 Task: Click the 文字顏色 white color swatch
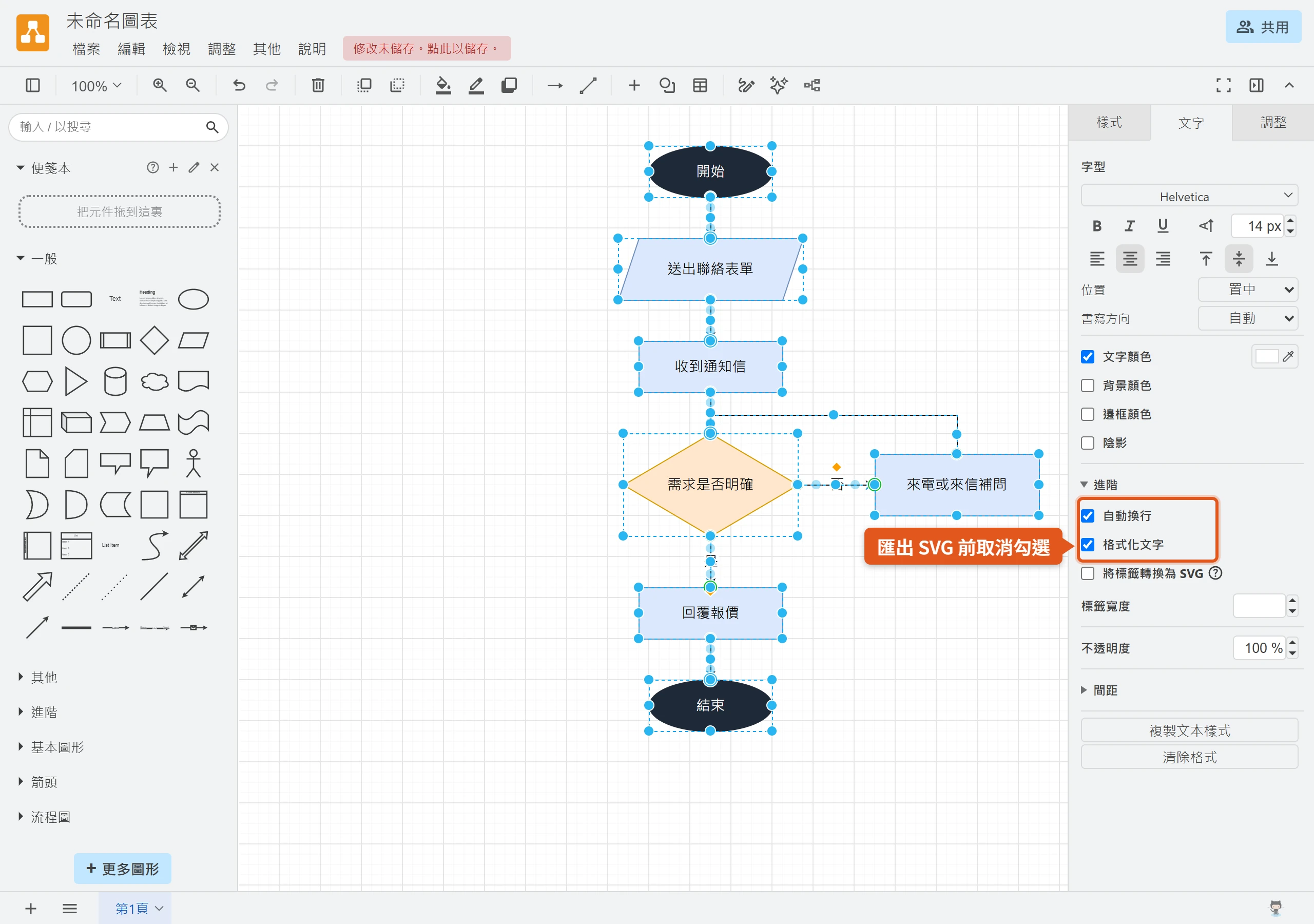[x=1266, y=357]
